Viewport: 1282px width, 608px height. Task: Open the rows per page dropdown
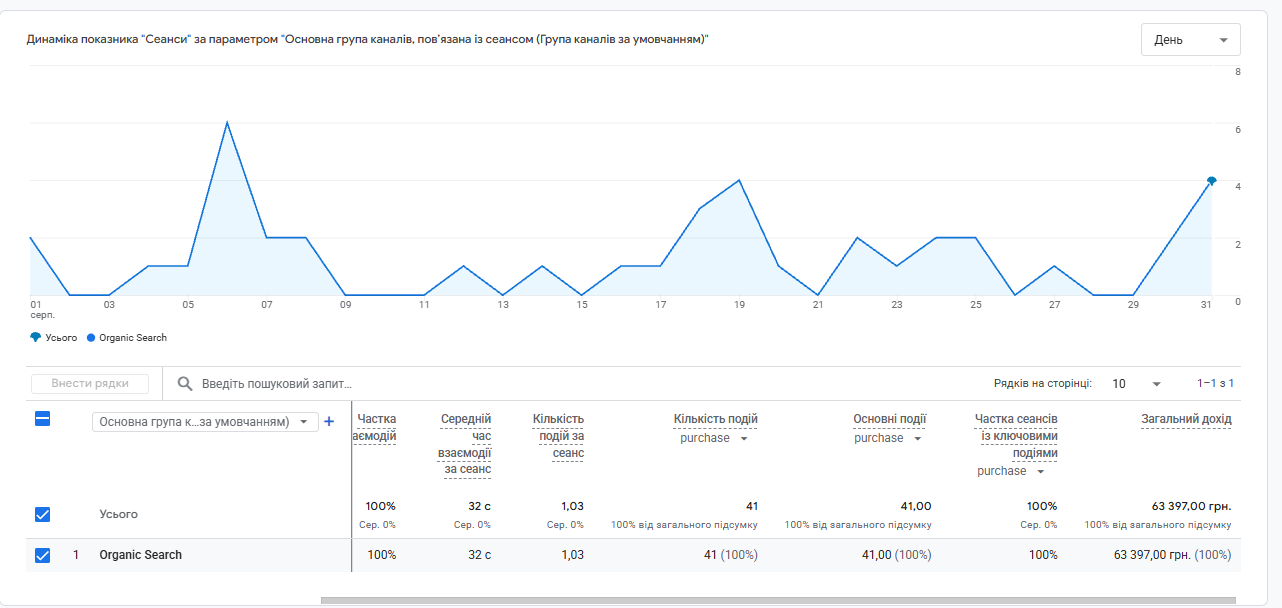1137,384
